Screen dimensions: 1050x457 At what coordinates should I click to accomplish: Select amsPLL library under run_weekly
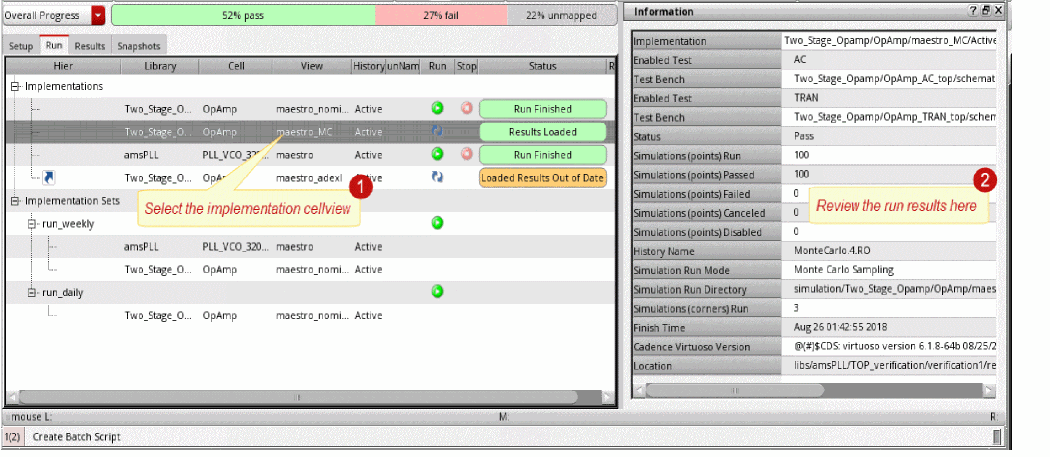(141, 247)
